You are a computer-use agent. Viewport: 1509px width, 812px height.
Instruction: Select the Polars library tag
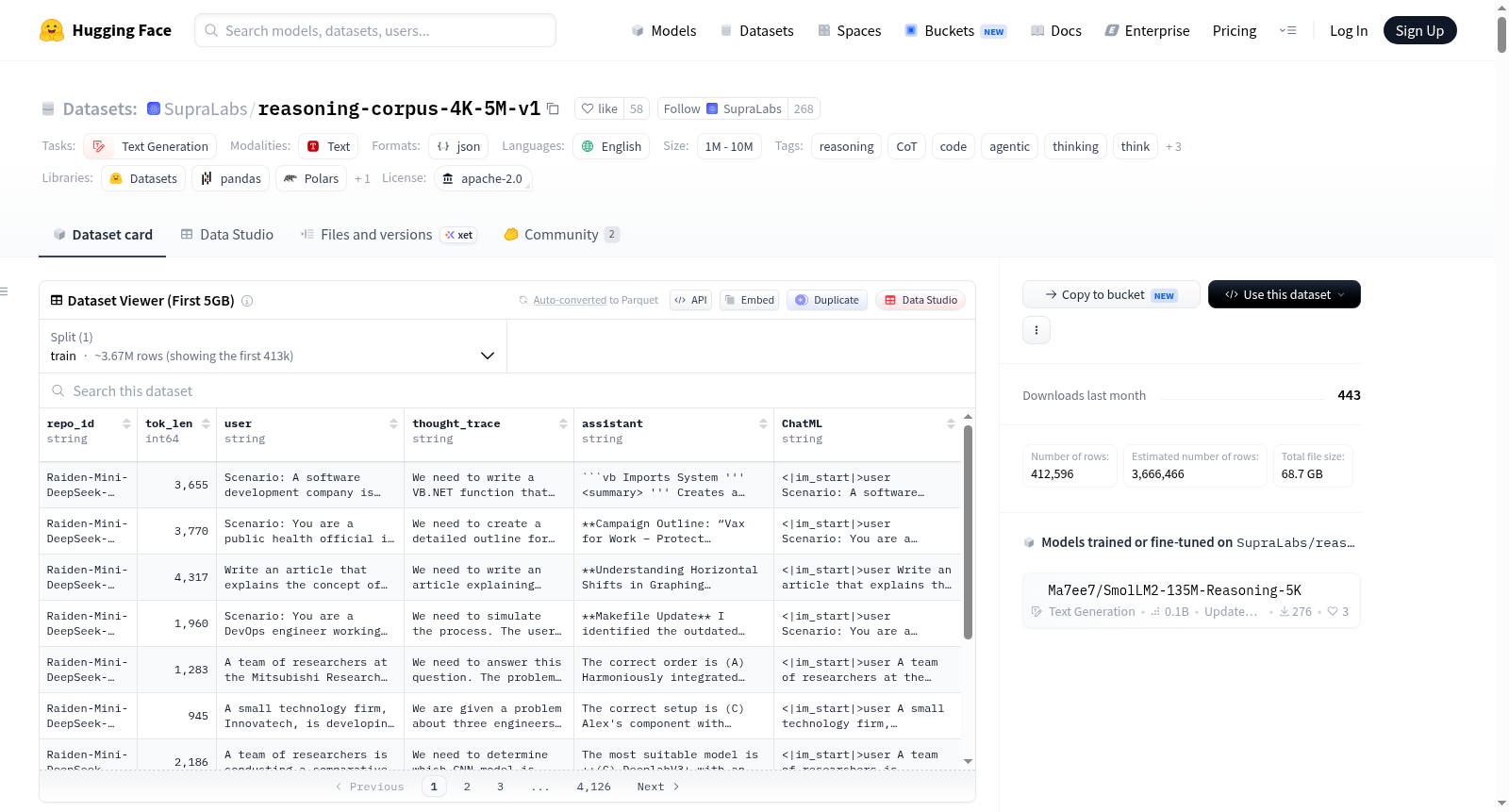pyautogui.click(x=311, y=178)
